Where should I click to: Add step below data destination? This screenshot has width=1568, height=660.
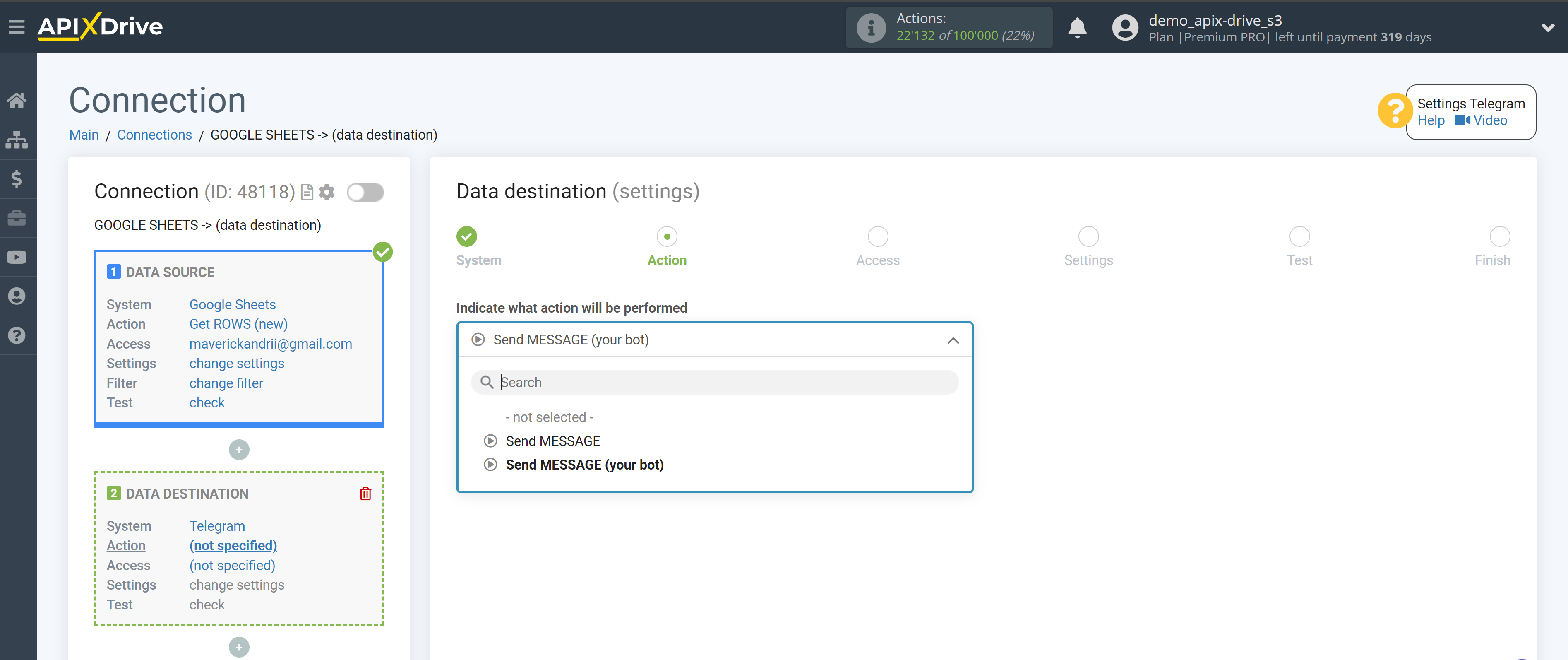tap(239, 647)
